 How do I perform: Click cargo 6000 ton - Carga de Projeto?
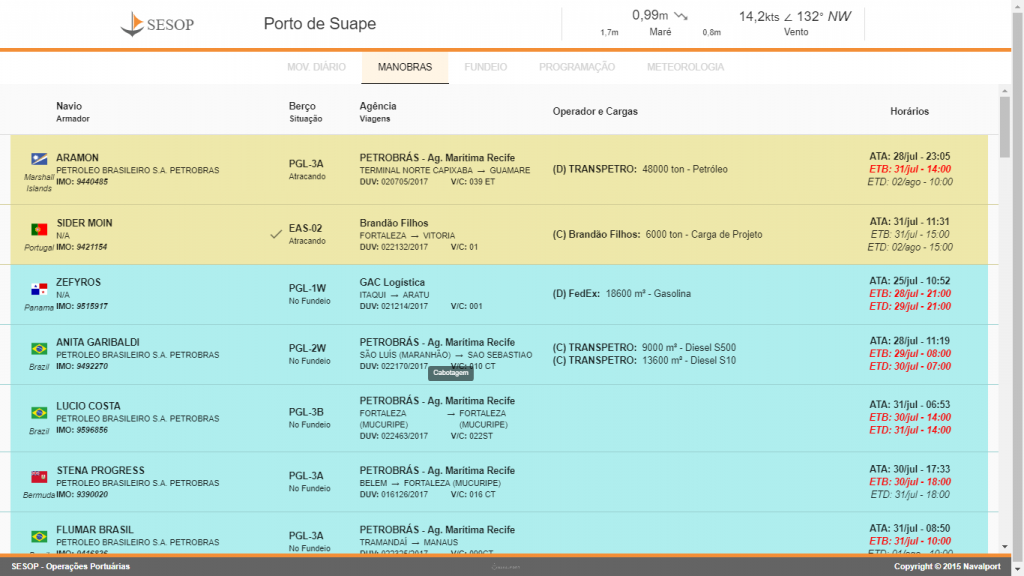(x=704, y=234)
